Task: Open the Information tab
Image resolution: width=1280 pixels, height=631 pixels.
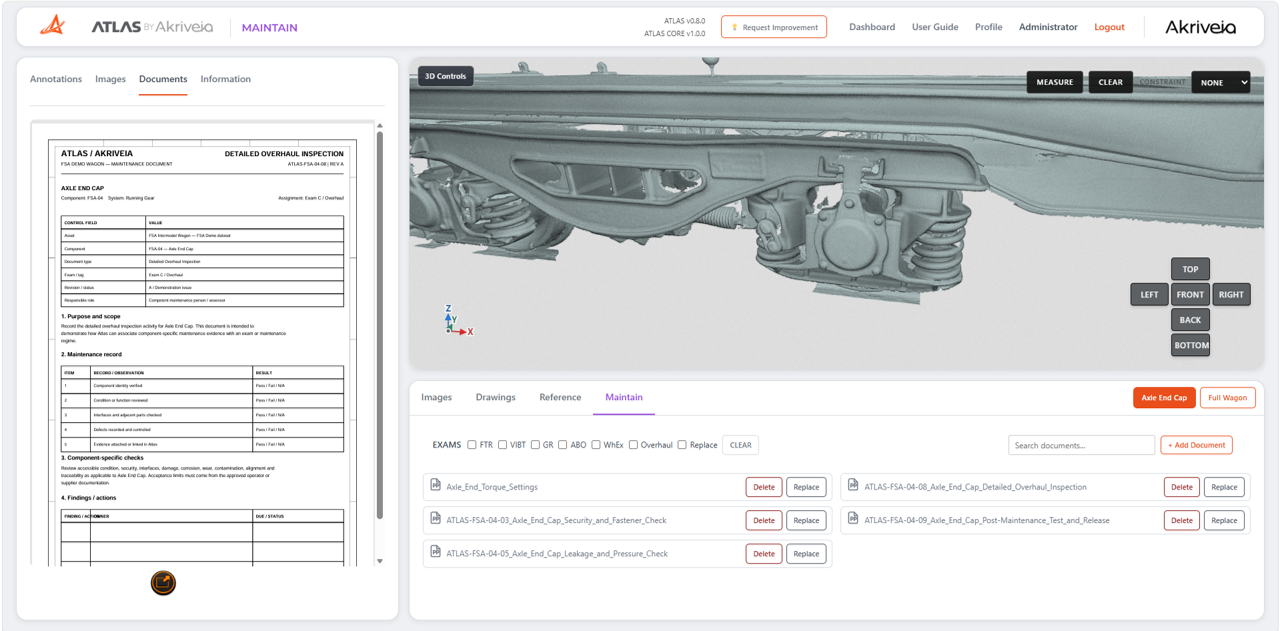Action: click(x=225, y=79)
